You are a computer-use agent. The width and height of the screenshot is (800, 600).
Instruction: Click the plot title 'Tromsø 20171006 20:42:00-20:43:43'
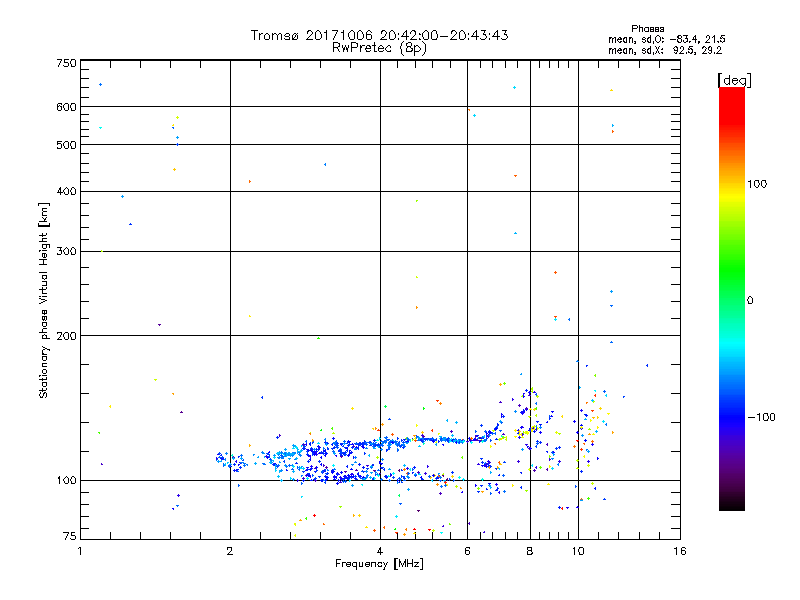pyautogui.click(x=379, y=35)
